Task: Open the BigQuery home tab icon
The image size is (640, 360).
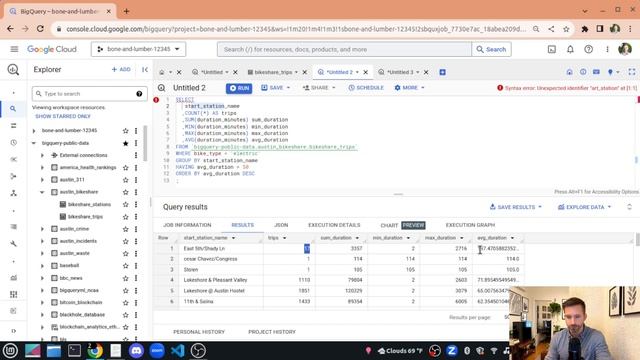Action: click(162, 72)
